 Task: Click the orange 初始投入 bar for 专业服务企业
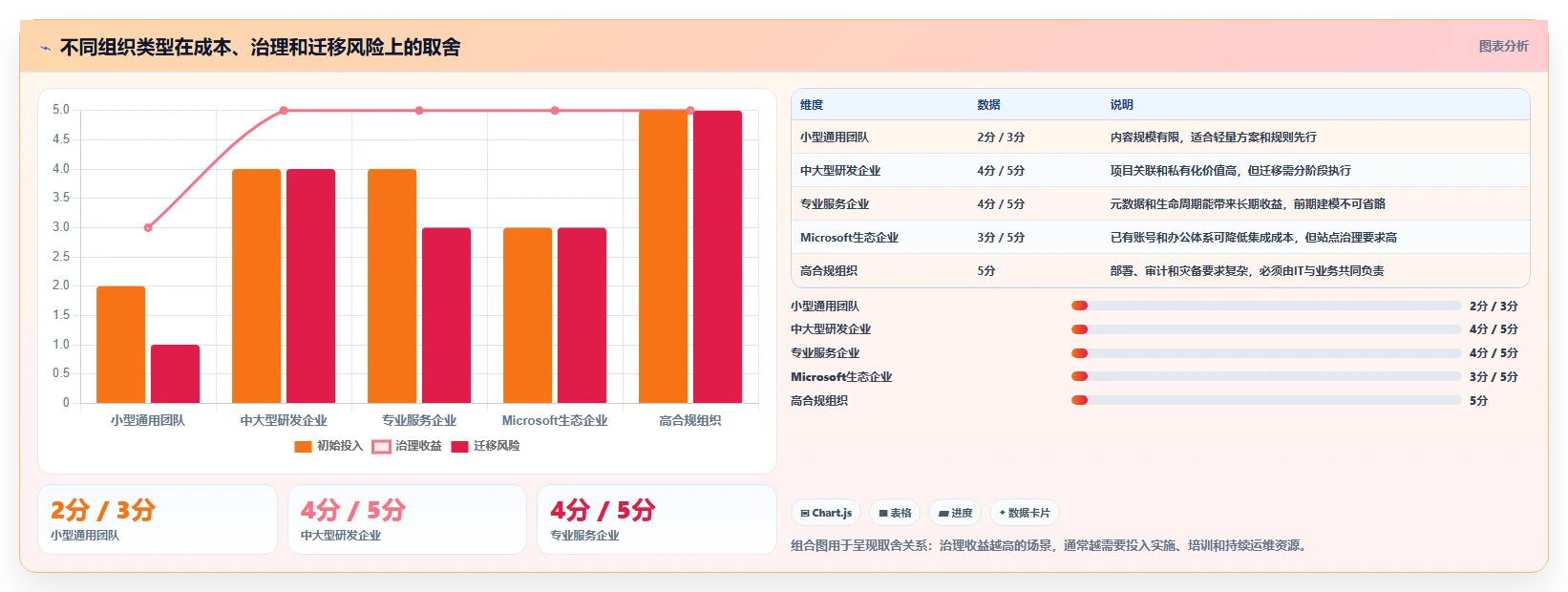[392, 286]
